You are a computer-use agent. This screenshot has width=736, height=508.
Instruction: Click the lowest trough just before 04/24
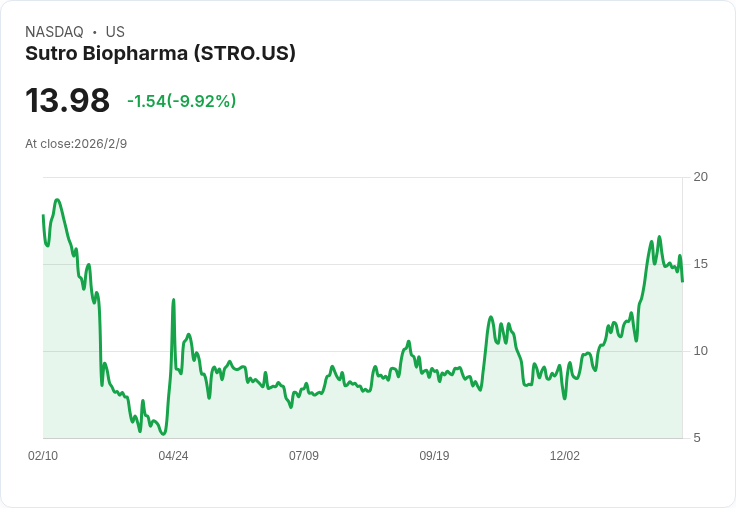coord(163,433)
